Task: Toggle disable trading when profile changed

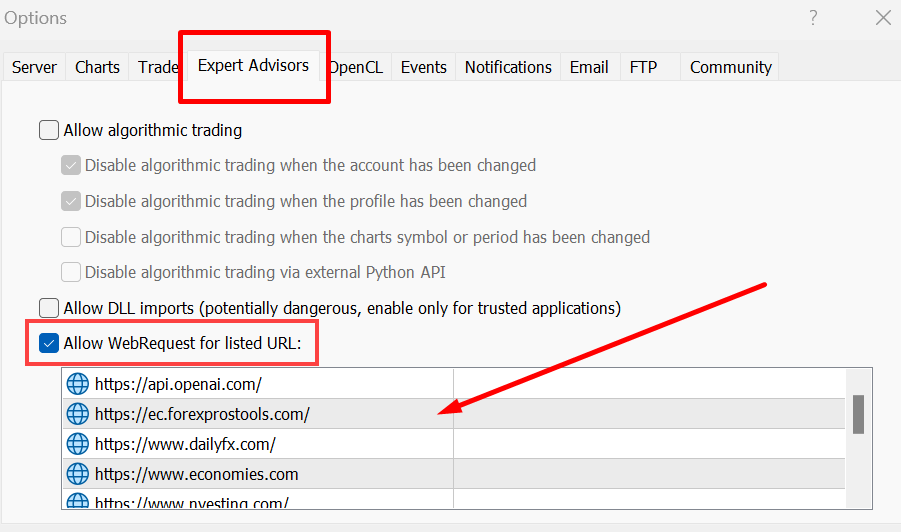Action: pyautogui.click(x=71, y=201)
